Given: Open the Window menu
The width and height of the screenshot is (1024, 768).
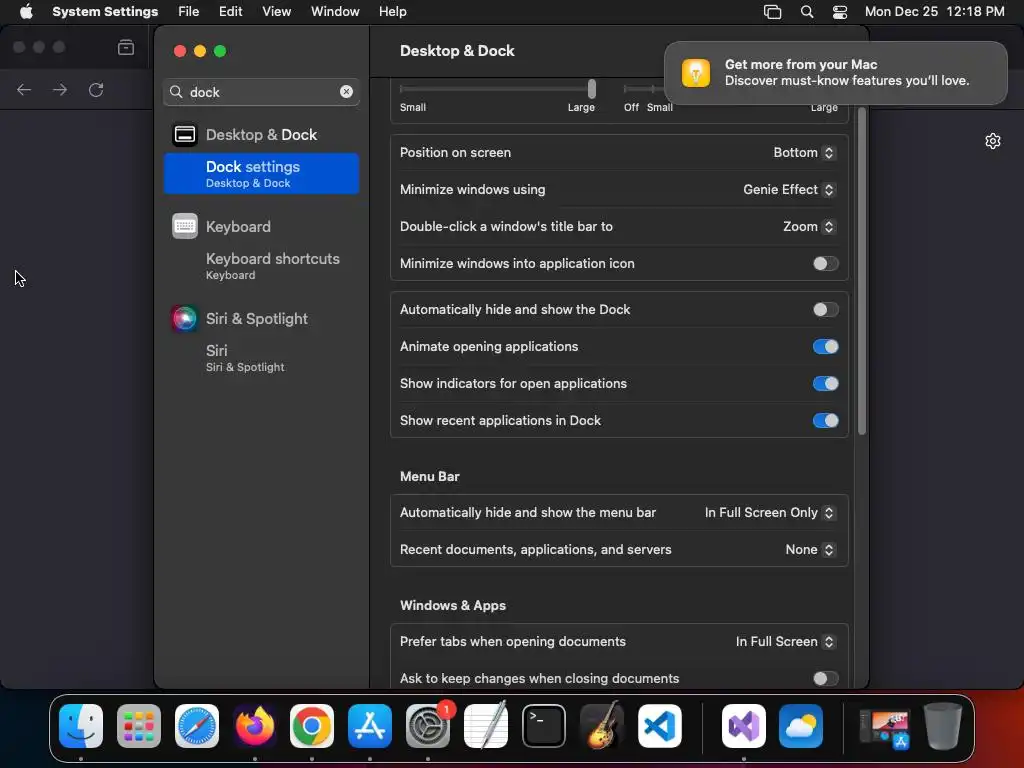Looking at the screenshot, I should 335,12.
